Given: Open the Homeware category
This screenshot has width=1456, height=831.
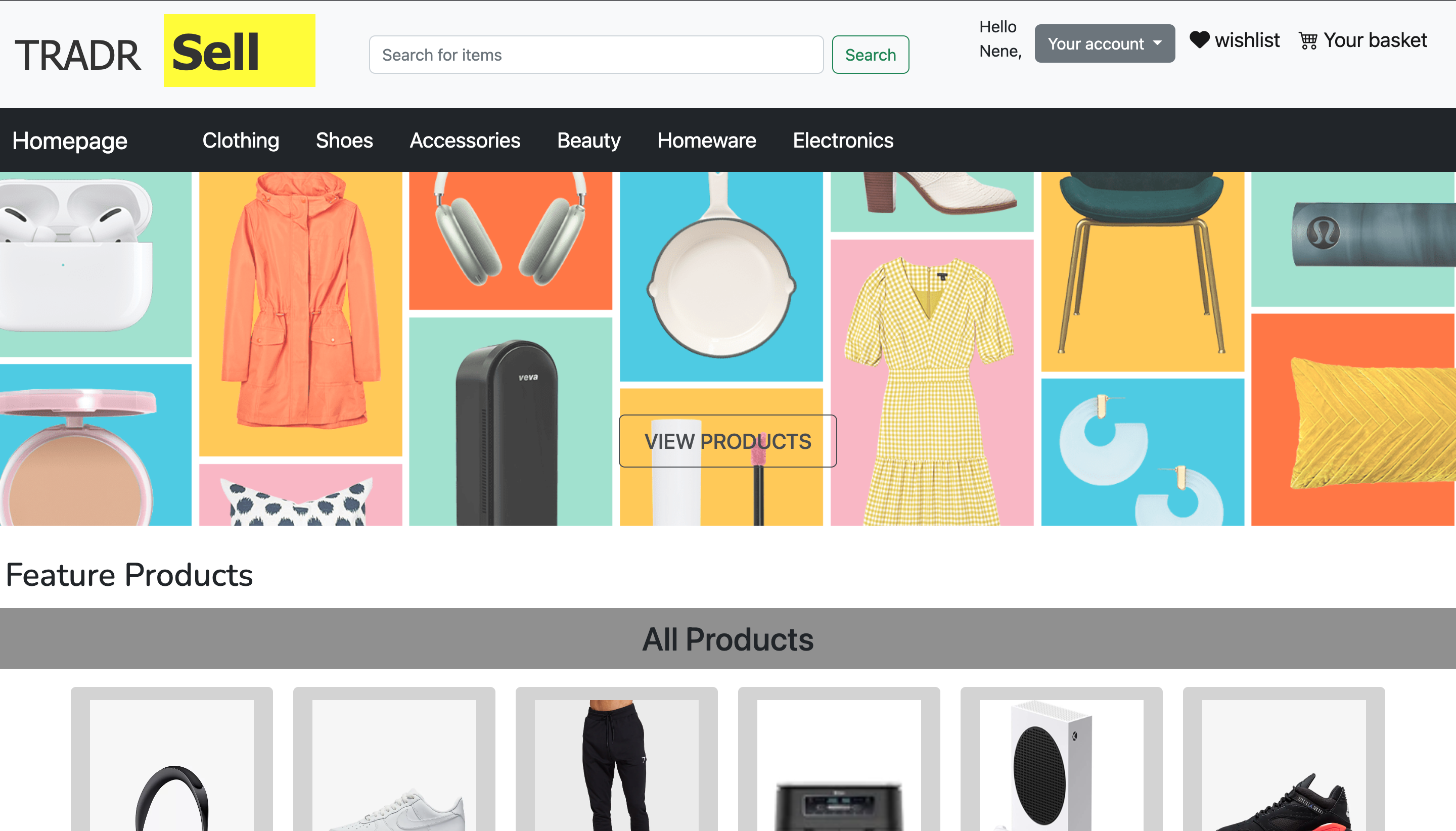Looking at the screenshot, I should tap(706, 141).
